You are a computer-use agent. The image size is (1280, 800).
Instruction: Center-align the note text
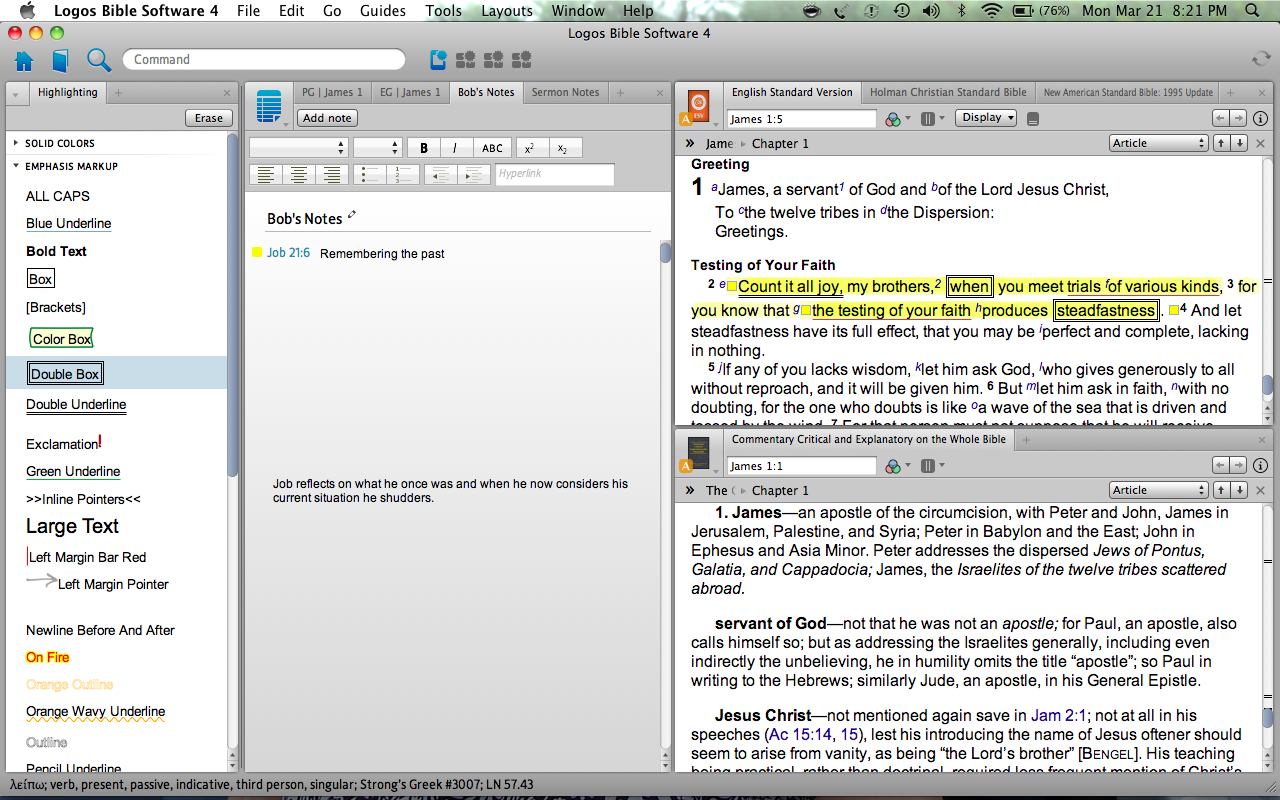(298, 175)
